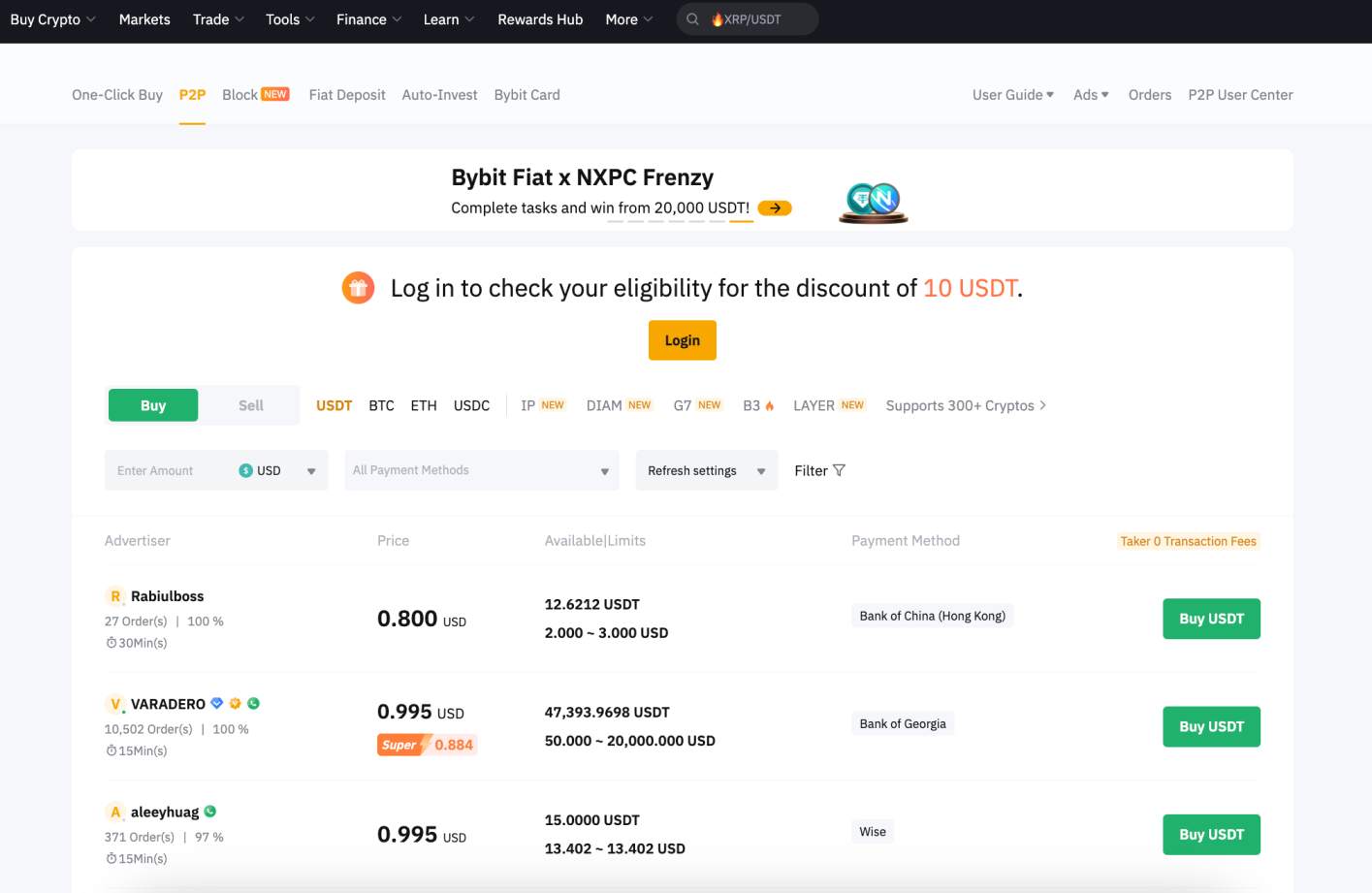Click the orange gift box icon
1372x893 pixels.
tap(358, 288)
